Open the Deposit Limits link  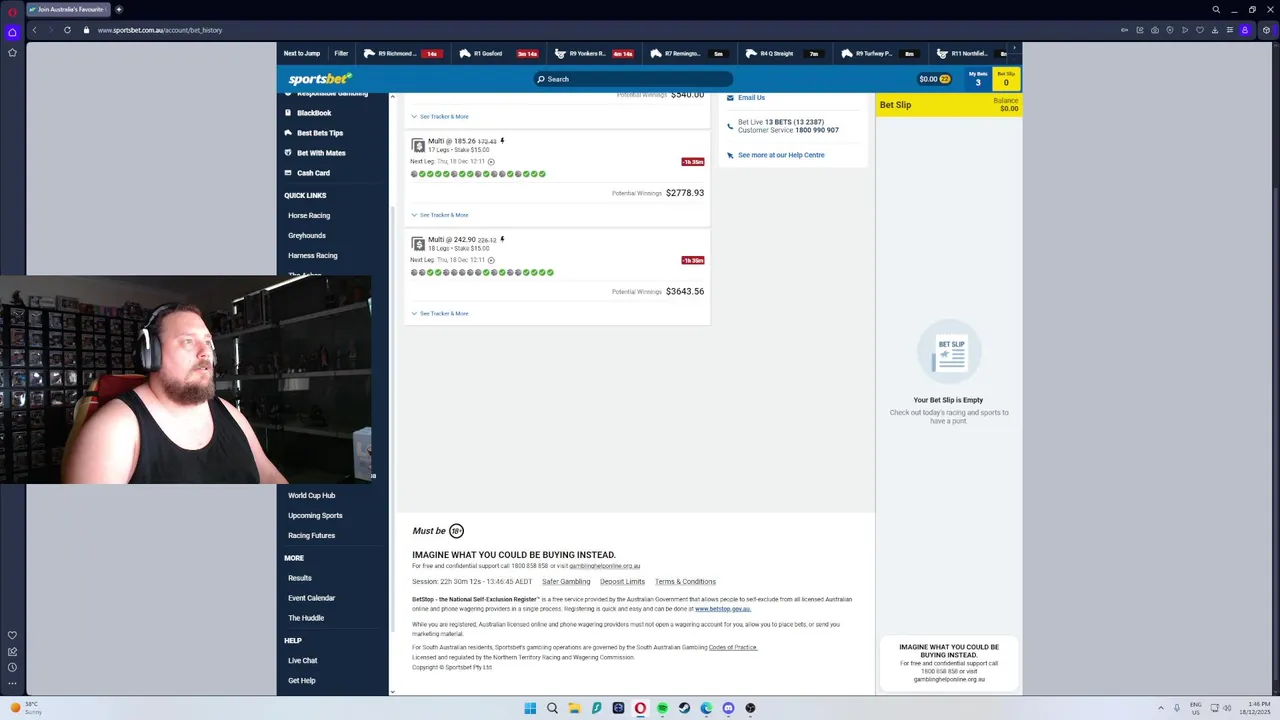(x=622, y=581)
